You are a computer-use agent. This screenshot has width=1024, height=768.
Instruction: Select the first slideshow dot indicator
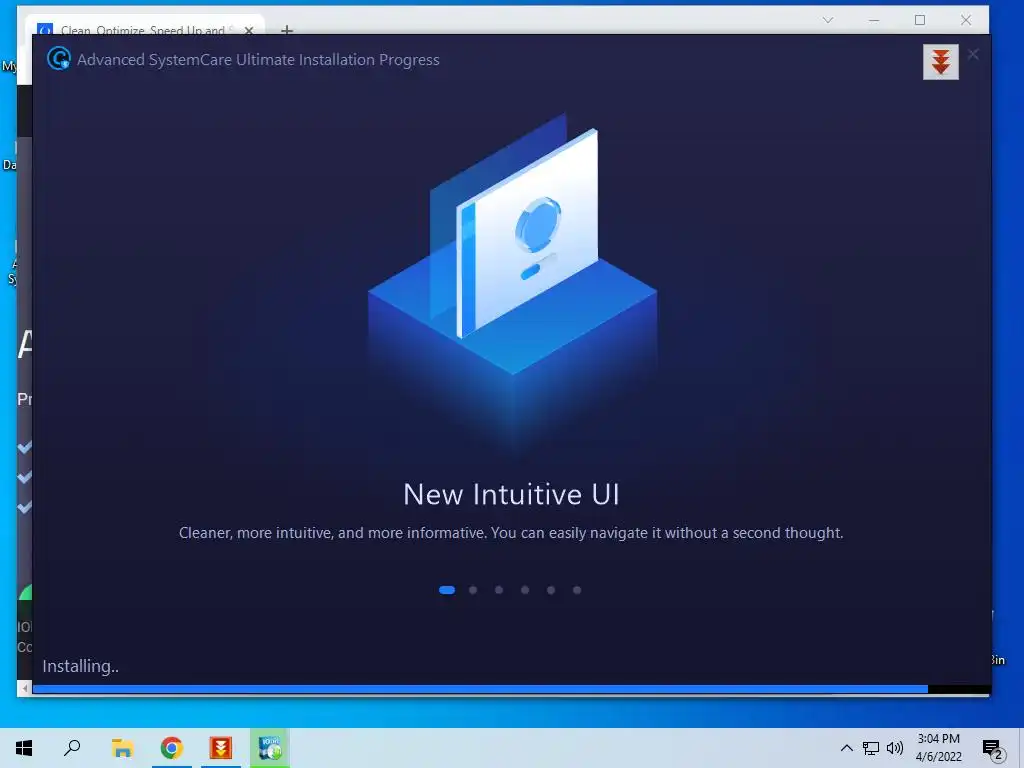(447, 590)
